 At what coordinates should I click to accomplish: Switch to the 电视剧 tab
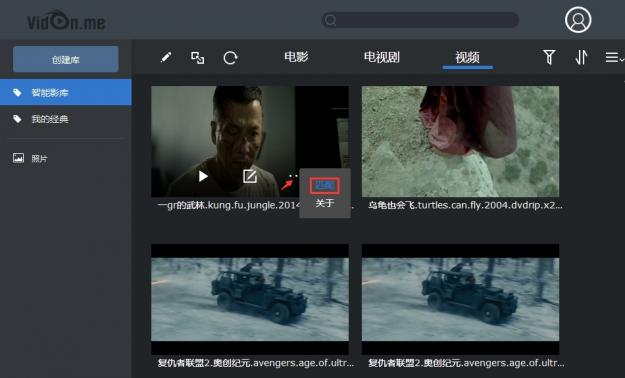(x=381, y=57)
